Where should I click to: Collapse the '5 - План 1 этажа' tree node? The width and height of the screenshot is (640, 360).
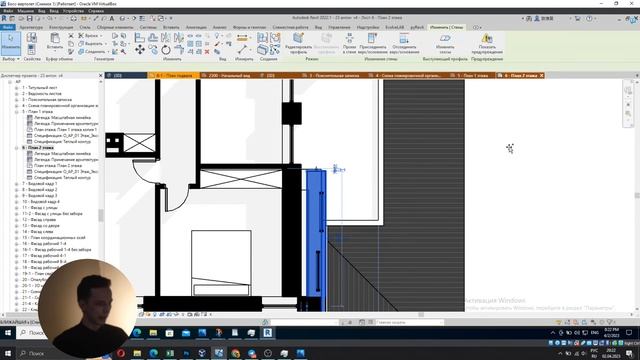pos(17,111)
